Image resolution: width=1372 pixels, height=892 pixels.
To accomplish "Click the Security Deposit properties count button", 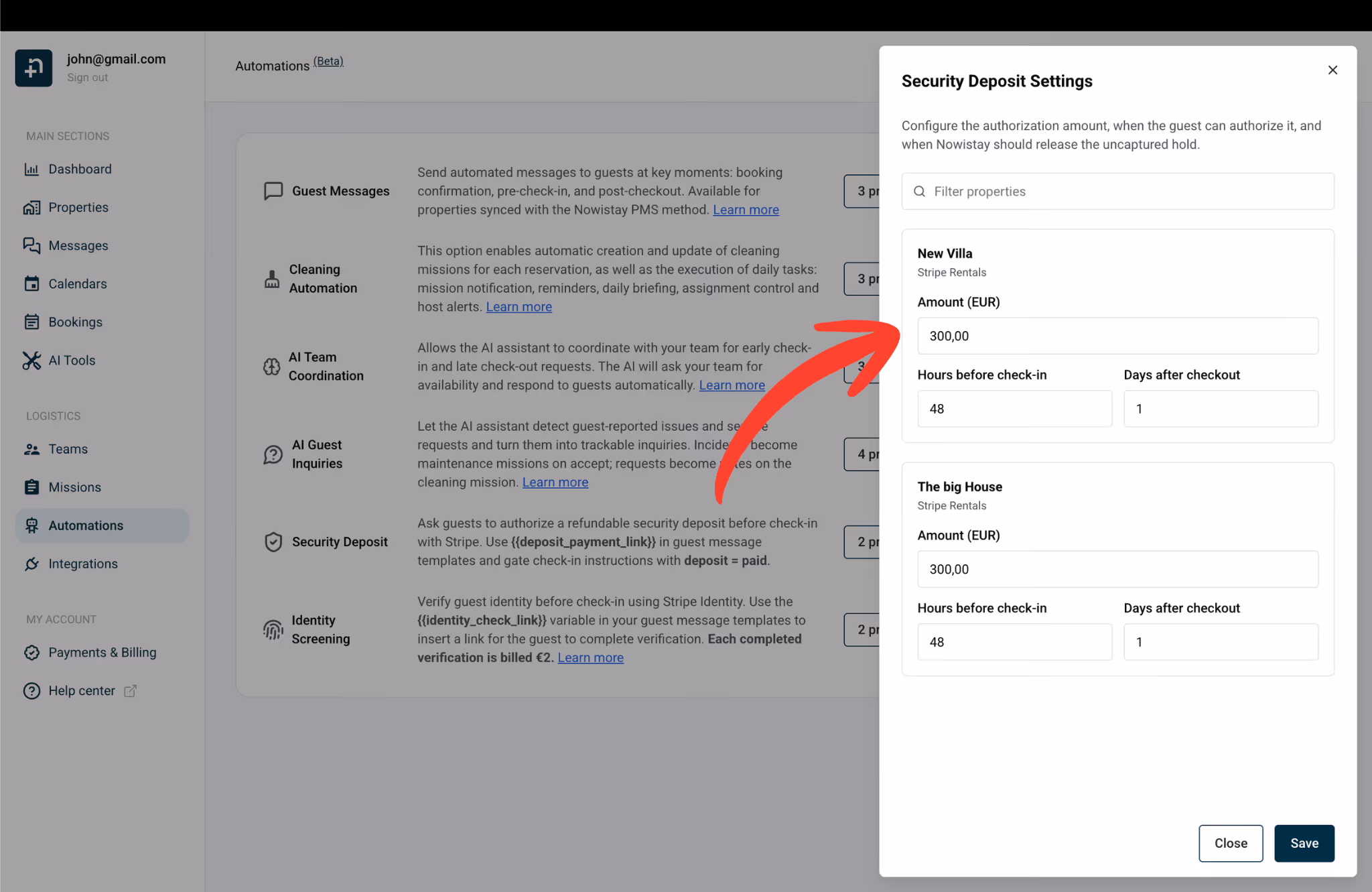I will pyautogui.click(x=862, y=541).
